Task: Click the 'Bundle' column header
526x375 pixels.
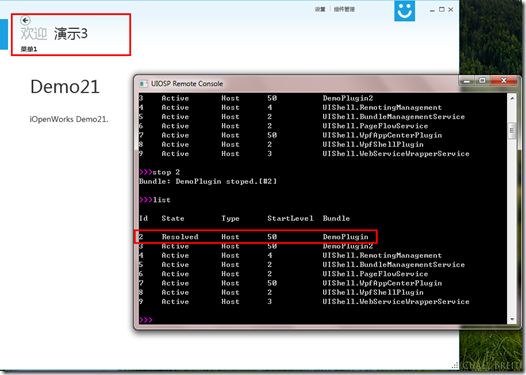Action: pos(336,218)
